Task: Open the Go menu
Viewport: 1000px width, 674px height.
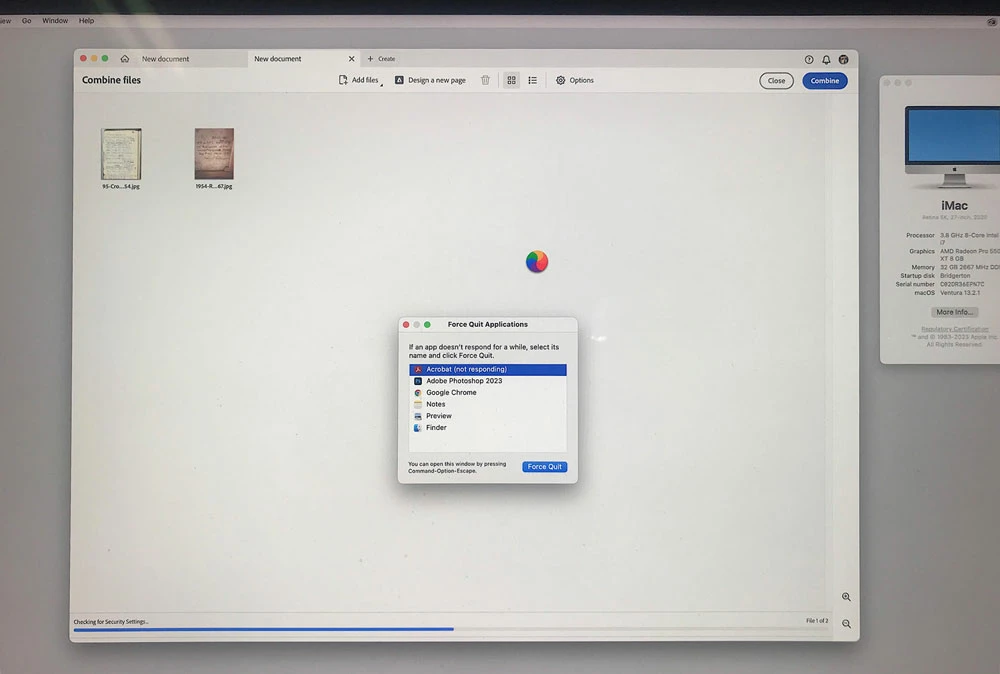Action: click(x=26, y=21)
